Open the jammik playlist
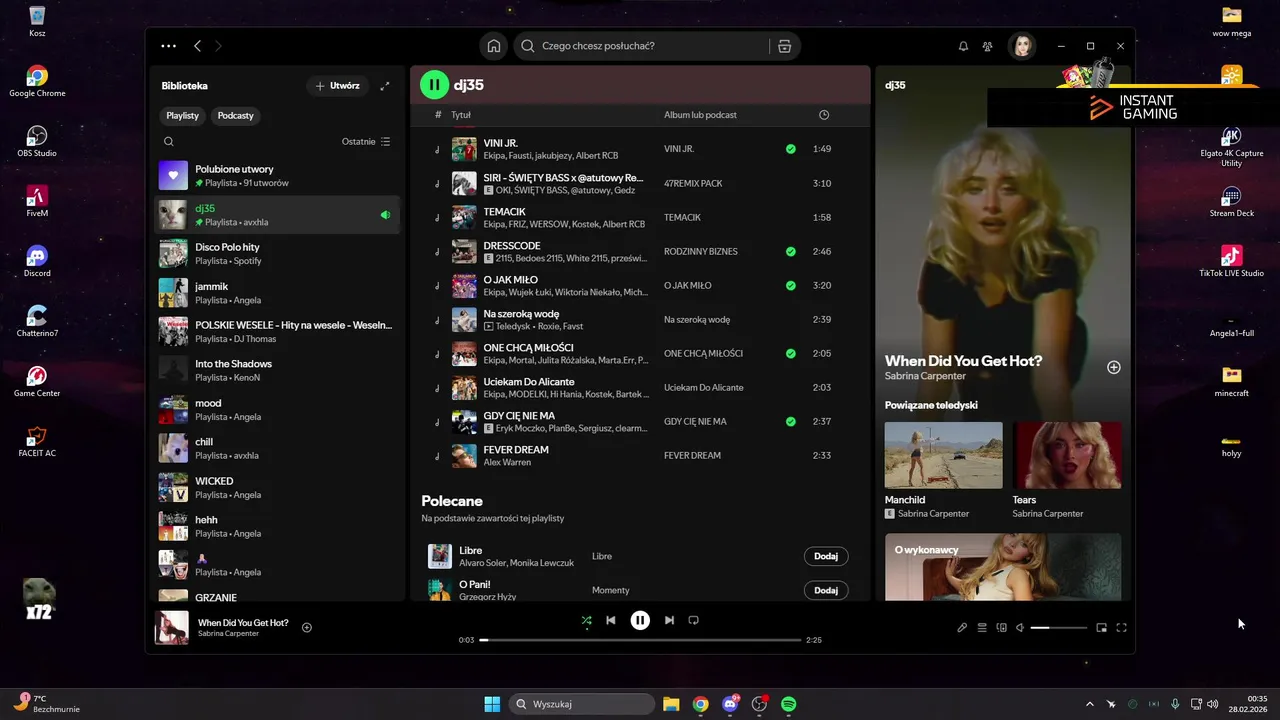1280x720 pixels. point(277,293)
